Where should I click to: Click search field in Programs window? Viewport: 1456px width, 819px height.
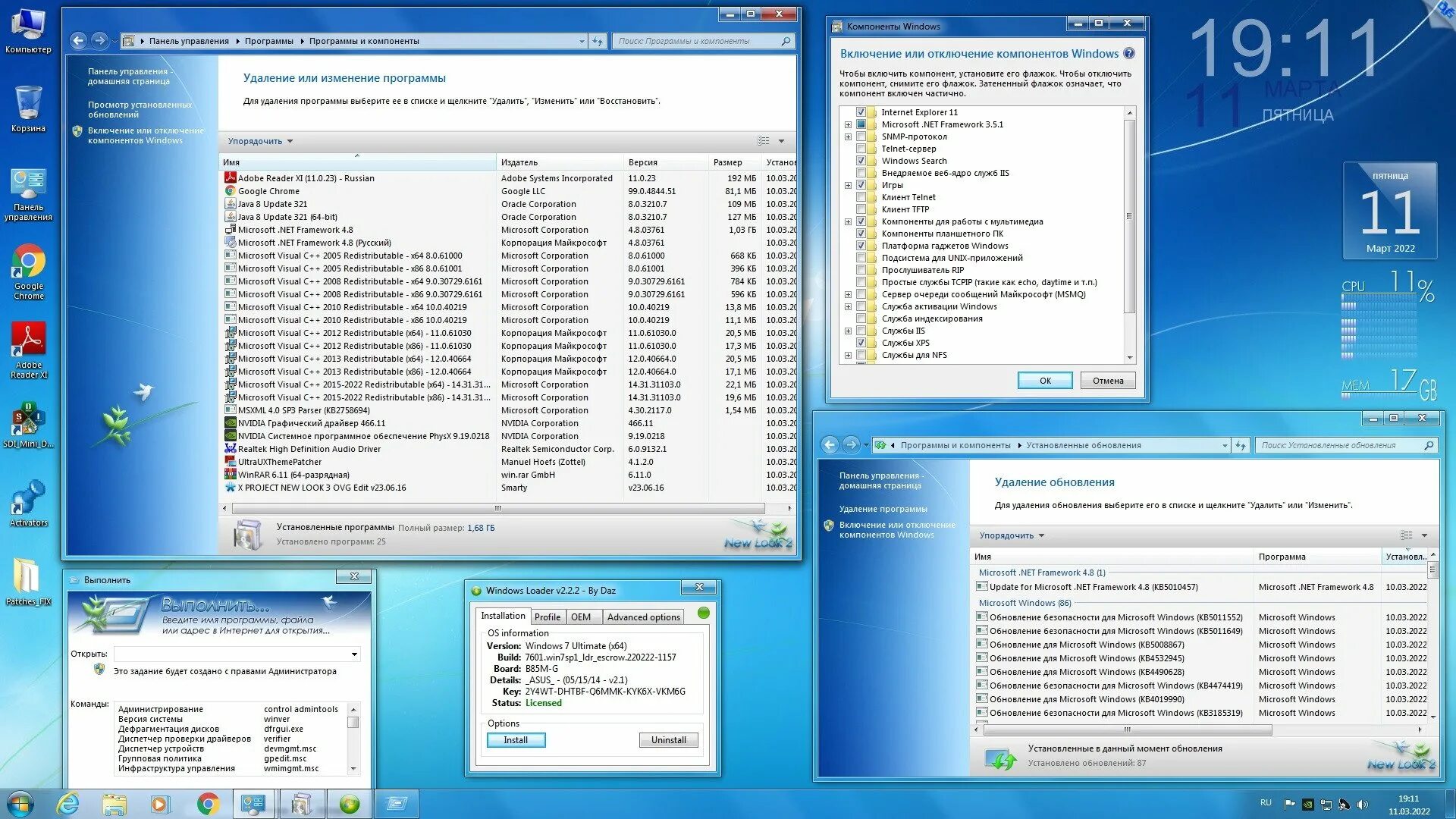[696, 41]
